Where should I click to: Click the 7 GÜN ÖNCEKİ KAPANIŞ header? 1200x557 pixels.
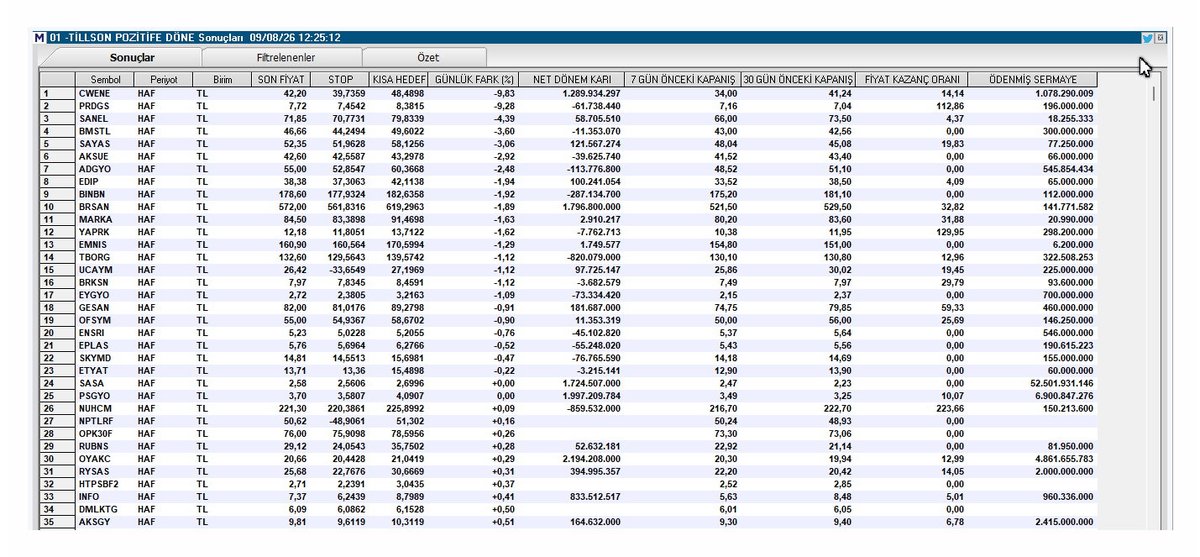click(x=683, y=79)
